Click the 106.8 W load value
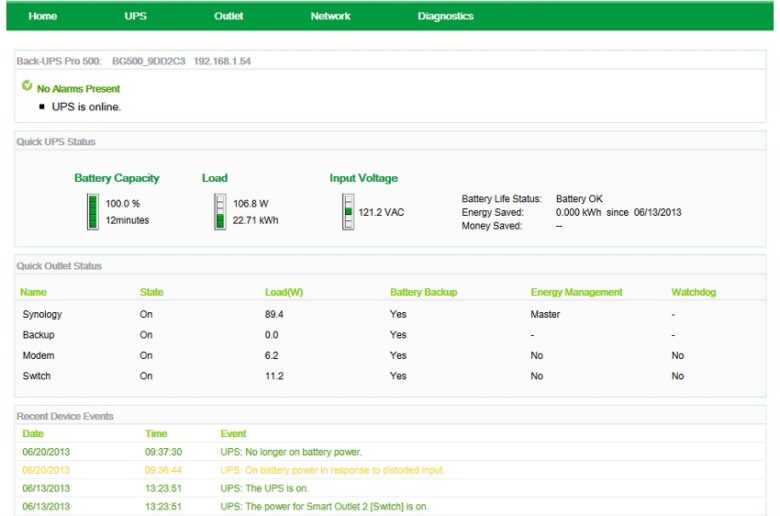Viewport: 780px width, 516px height. coord(251,204)
